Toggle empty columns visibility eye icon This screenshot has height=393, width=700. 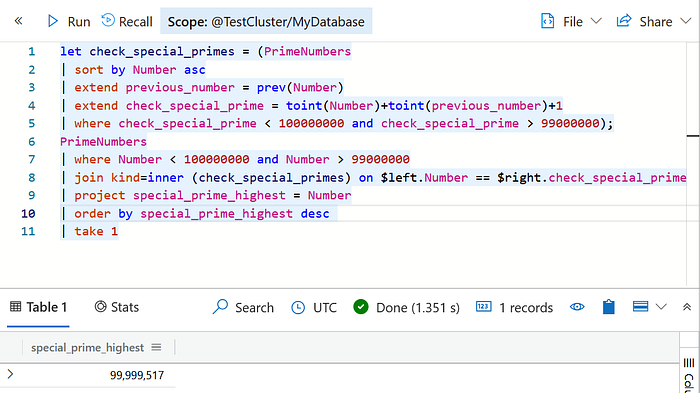(x=577, y=307)
